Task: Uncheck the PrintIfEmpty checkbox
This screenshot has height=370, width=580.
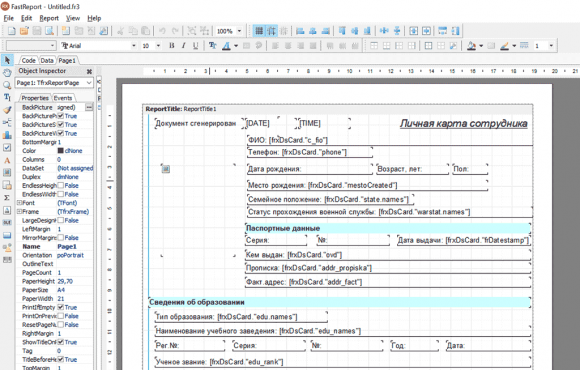Action: (x=61, y=307)
